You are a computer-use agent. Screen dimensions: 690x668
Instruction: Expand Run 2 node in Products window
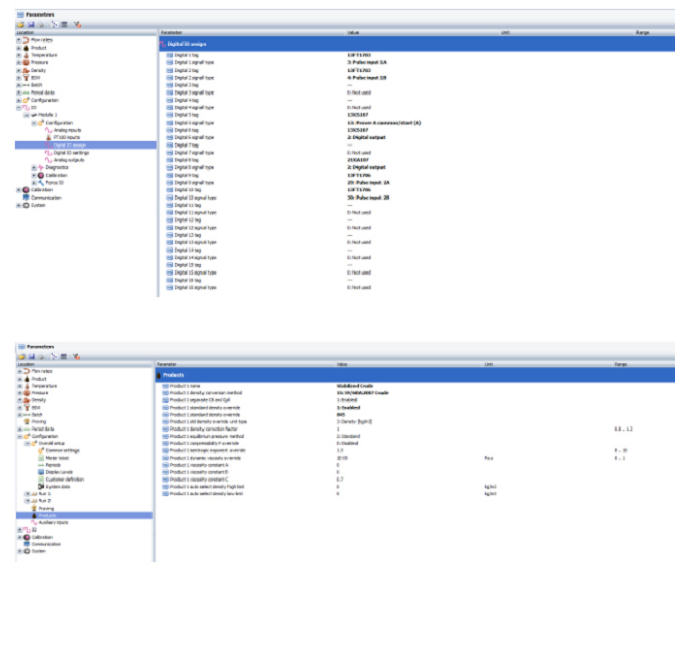(x=27, y=501)
